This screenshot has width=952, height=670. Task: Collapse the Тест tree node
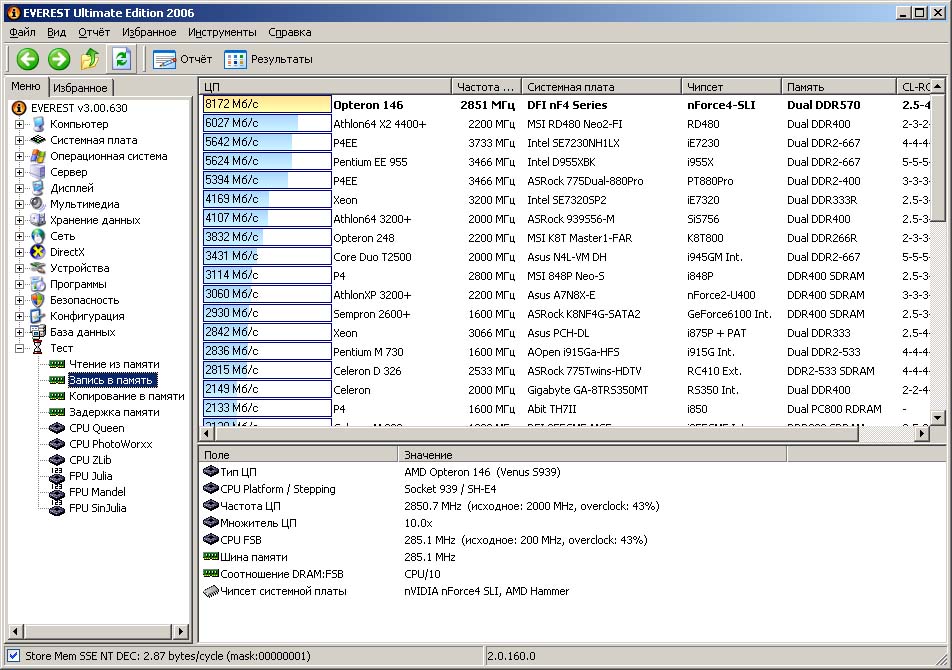pos(20,348)
